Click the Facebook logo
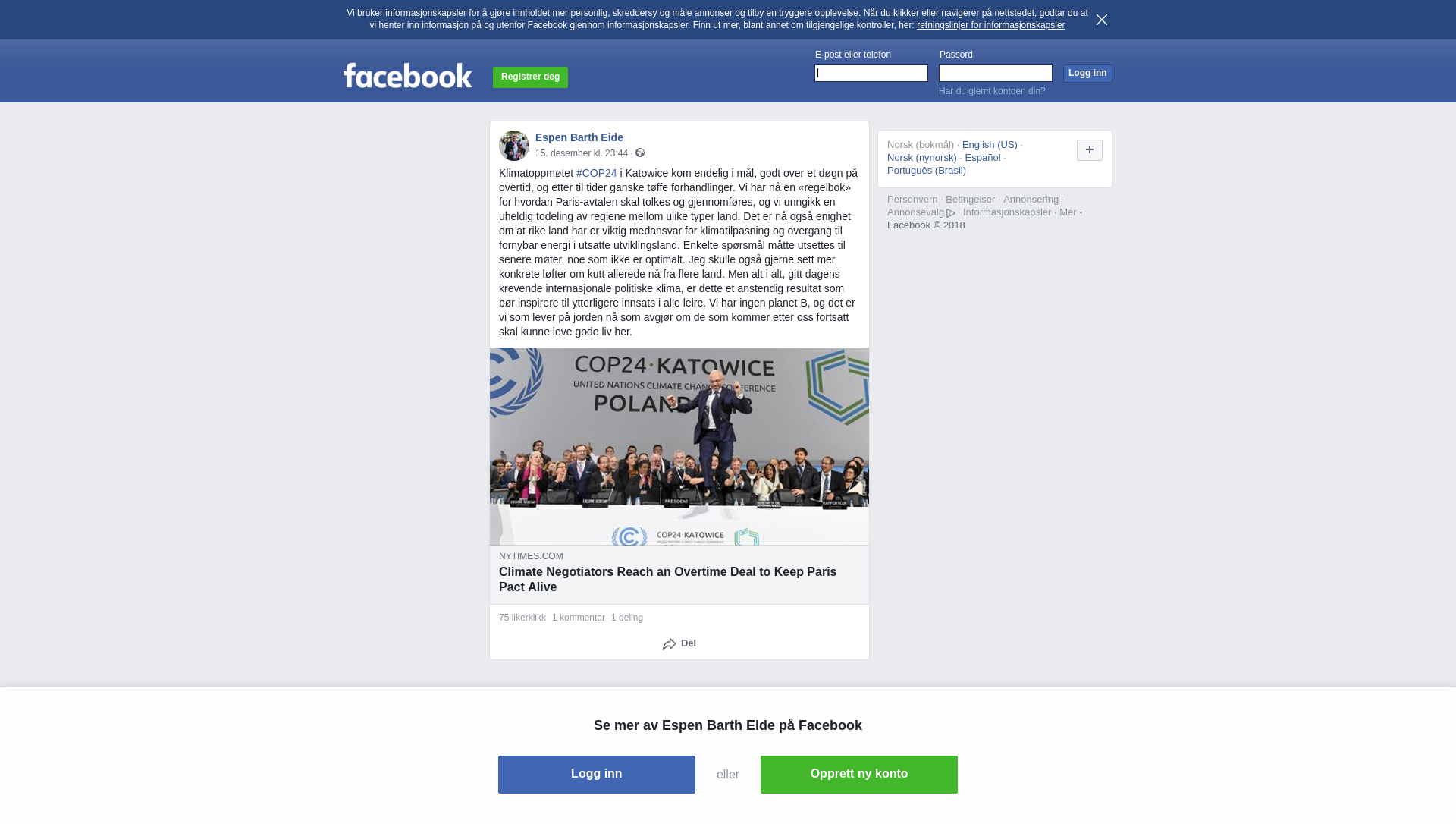This screenshot has height=824, width=1456. (407, 75)
